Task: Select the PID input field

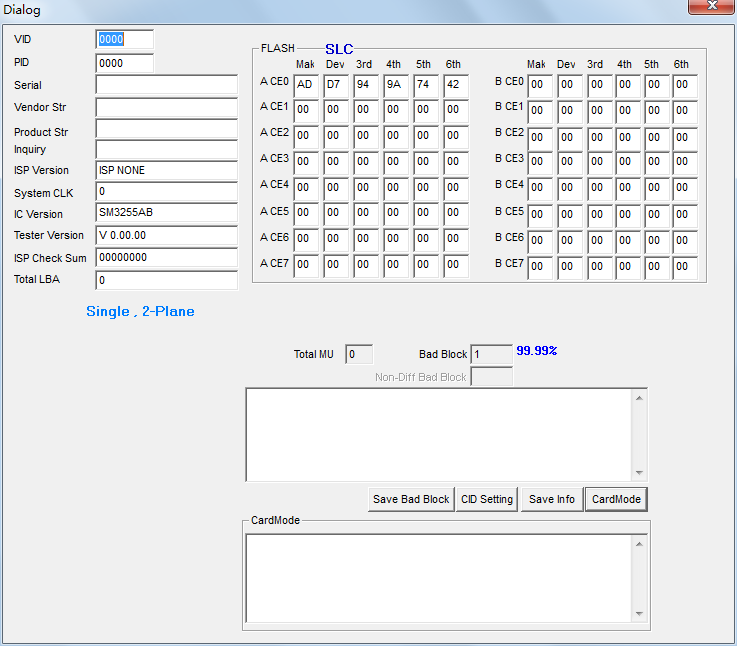Action: tap(125, 63)
